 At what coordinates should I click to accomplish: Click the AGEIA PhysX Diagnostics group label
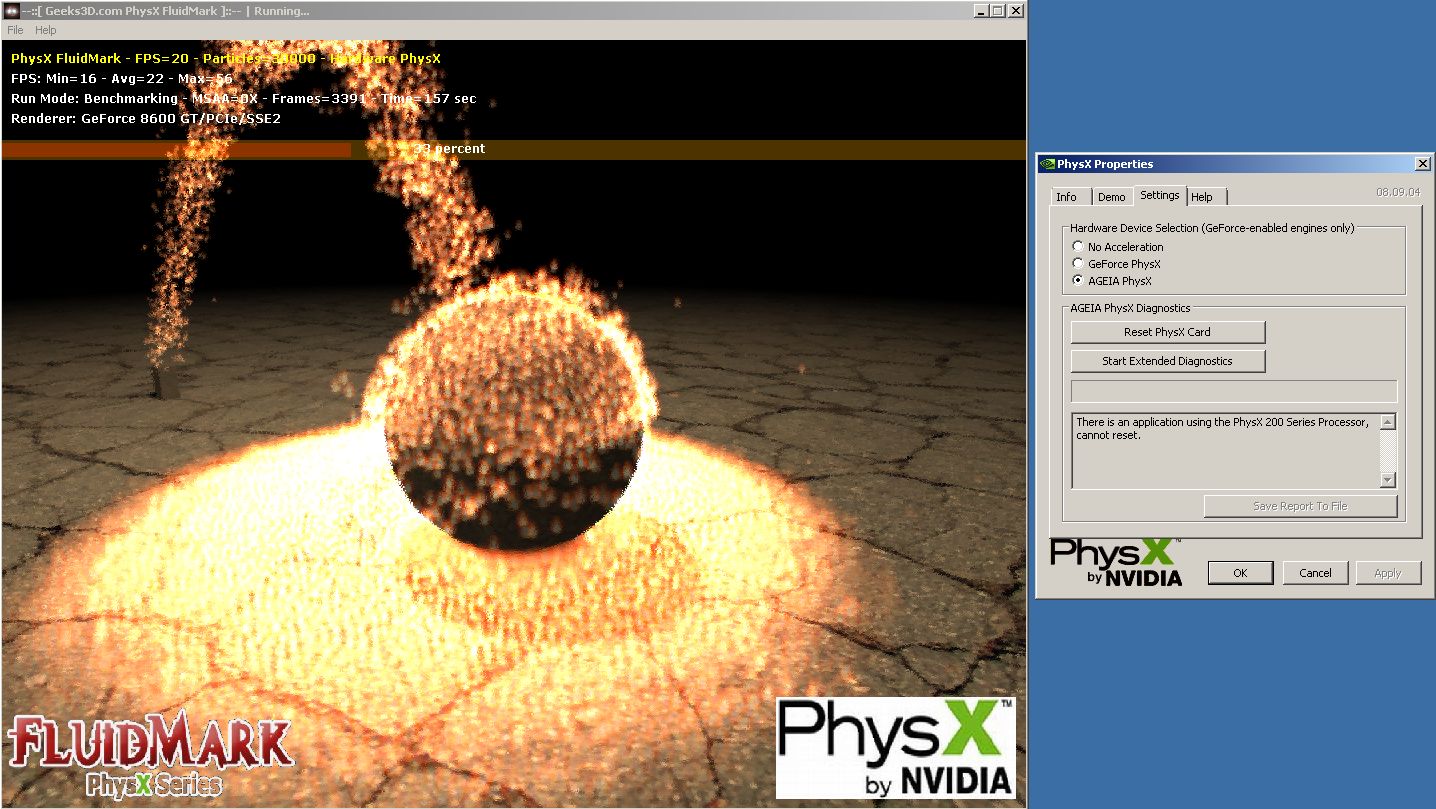pos(1130,308)
